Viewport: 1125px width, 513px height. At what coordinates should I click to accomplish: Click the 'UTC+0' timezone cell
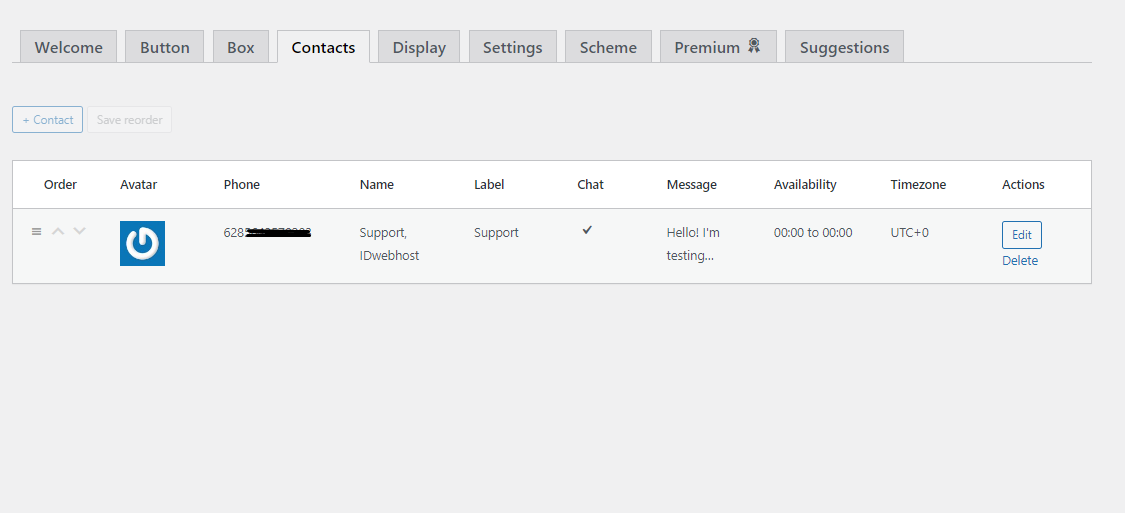(x=910, y=232)
